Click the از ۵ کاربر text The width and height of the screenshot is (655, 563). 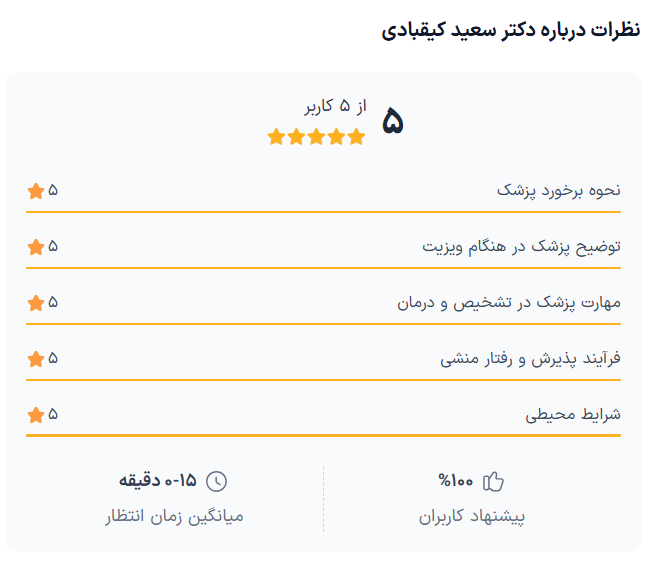coord(336,106)
